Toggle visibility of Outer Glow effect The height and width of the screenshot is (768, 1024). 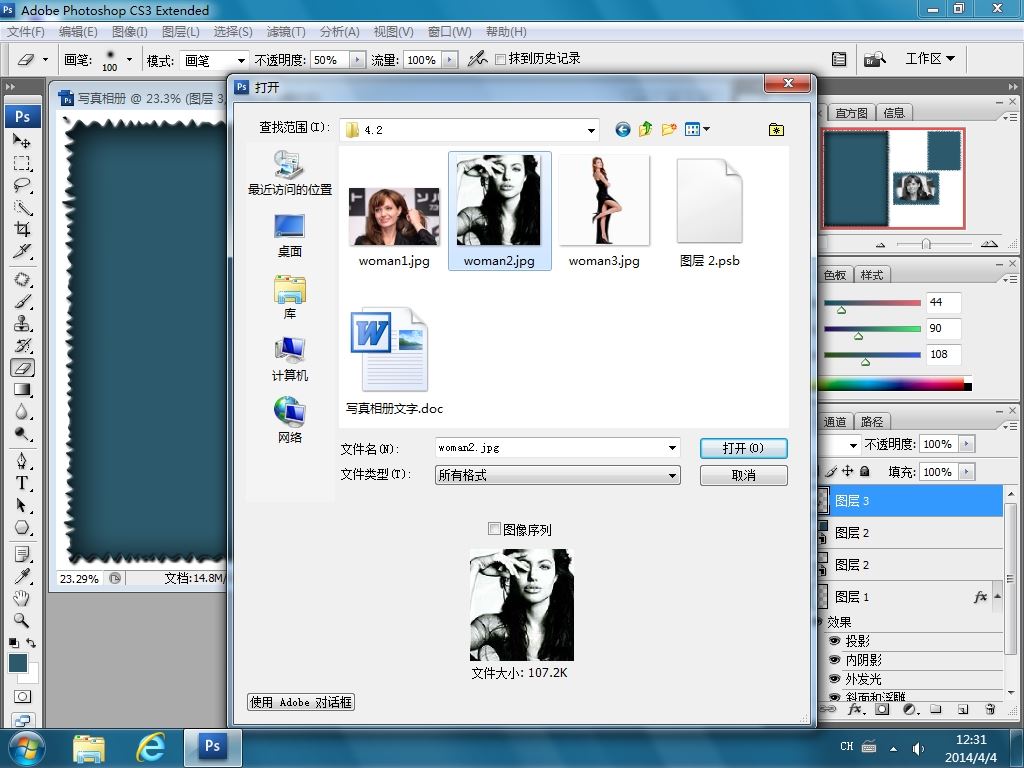point(834,679)
